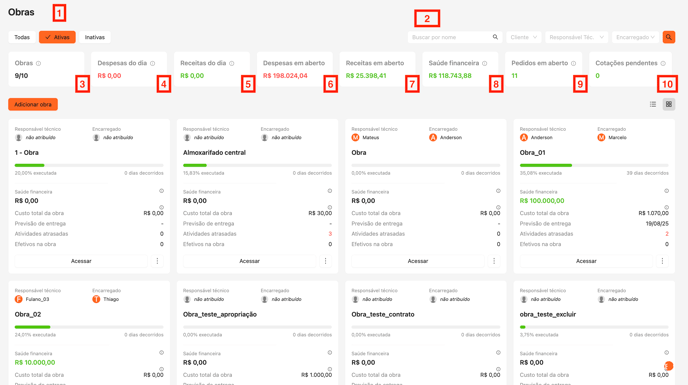This screenshot has height=385, width=688.
Task: Click magnifier inside Buscar por nome field
Action: (x=495, y=37)
